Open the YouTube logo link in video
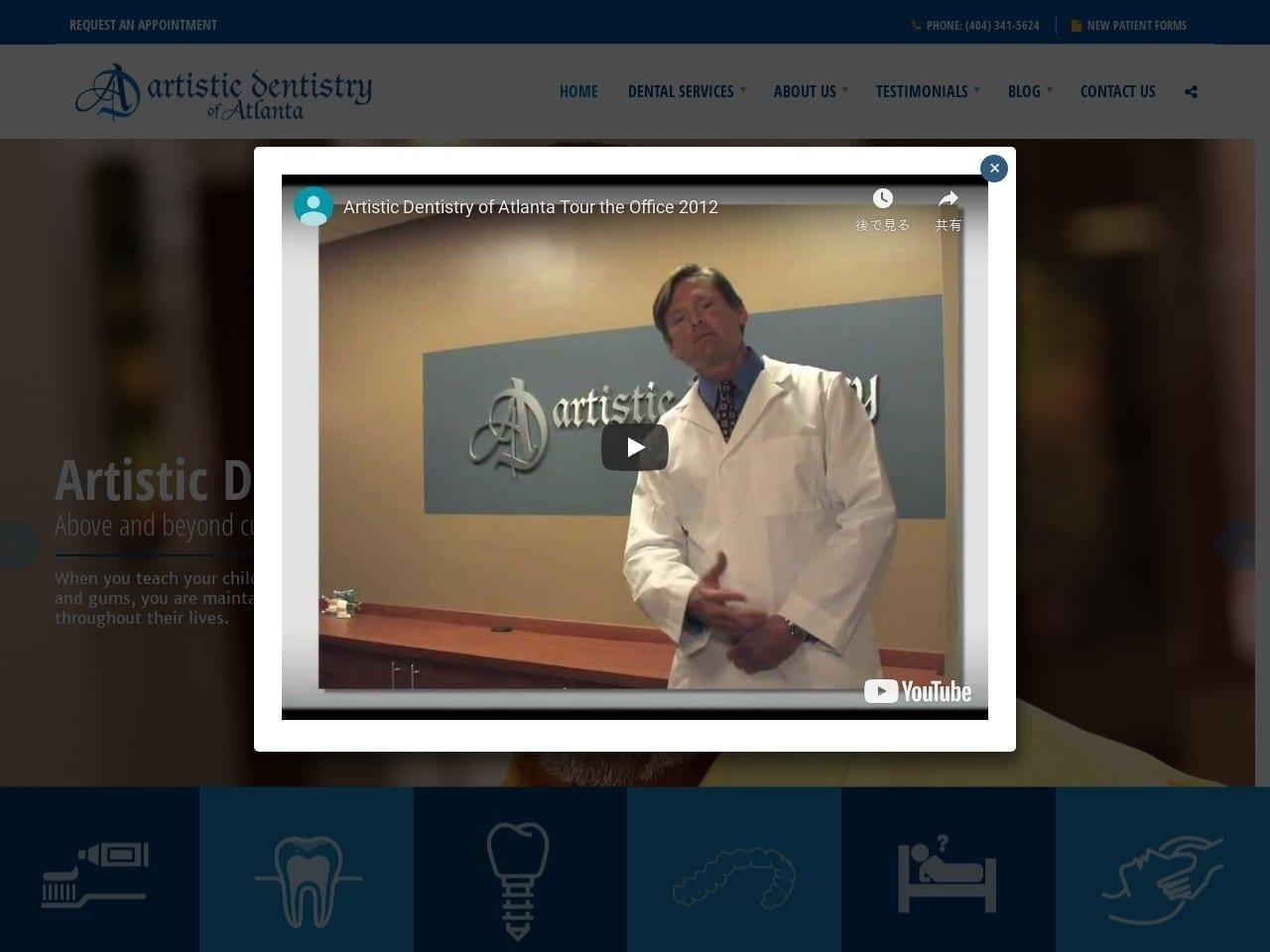The image size is (1270, 952). 918,691
